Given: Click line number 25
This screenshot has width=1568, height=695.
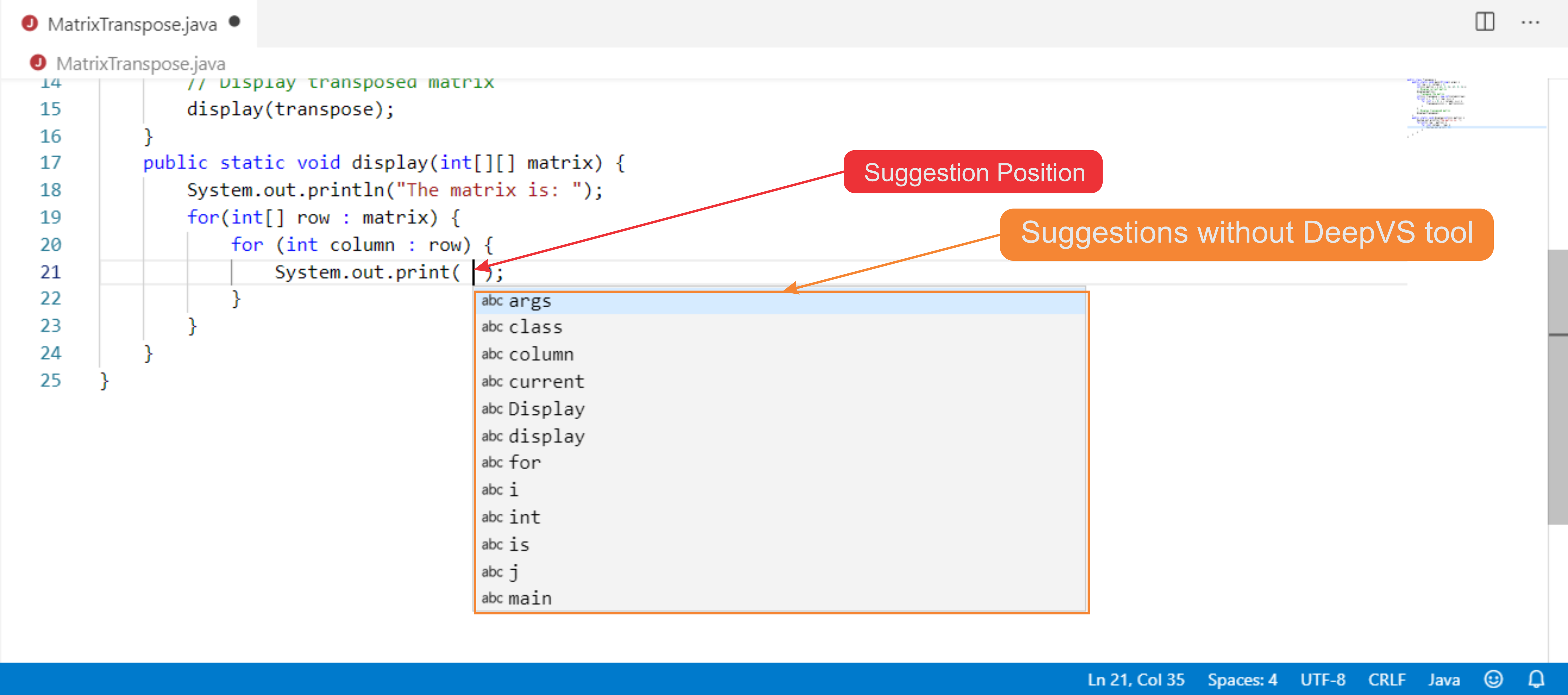Looking at the screenshot, I should coord(51,381).
